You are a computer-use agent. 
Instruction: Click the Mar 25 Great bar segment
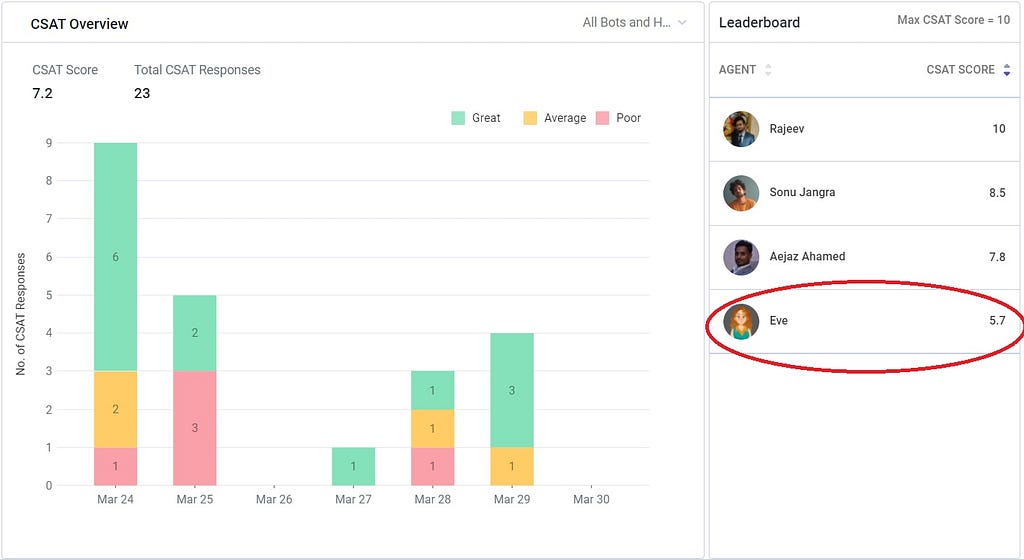[x=195, y=333]
